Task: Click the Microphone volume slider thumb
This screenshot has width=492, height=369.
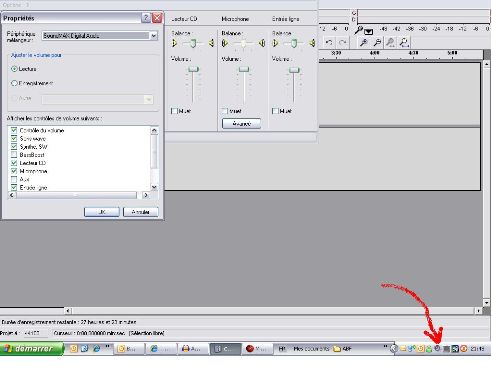Action: 244,69
